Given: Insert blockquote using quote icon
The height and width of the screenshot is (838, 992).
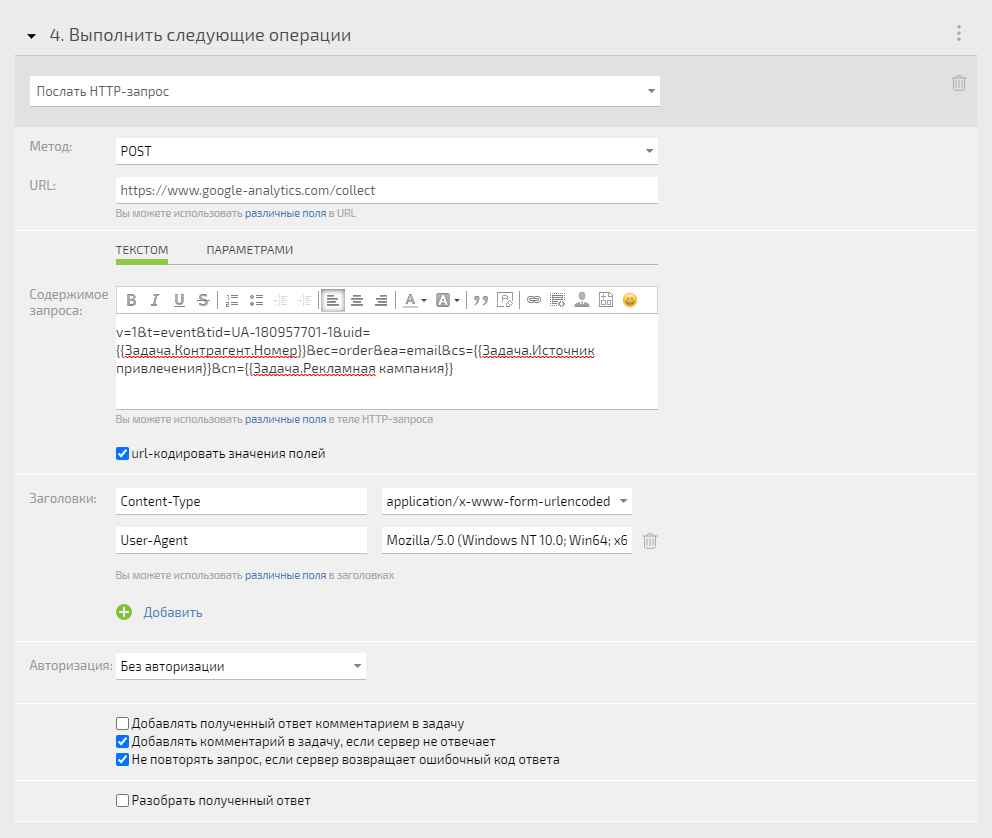Looking at the screenshot, I should (x=481, y=300).
